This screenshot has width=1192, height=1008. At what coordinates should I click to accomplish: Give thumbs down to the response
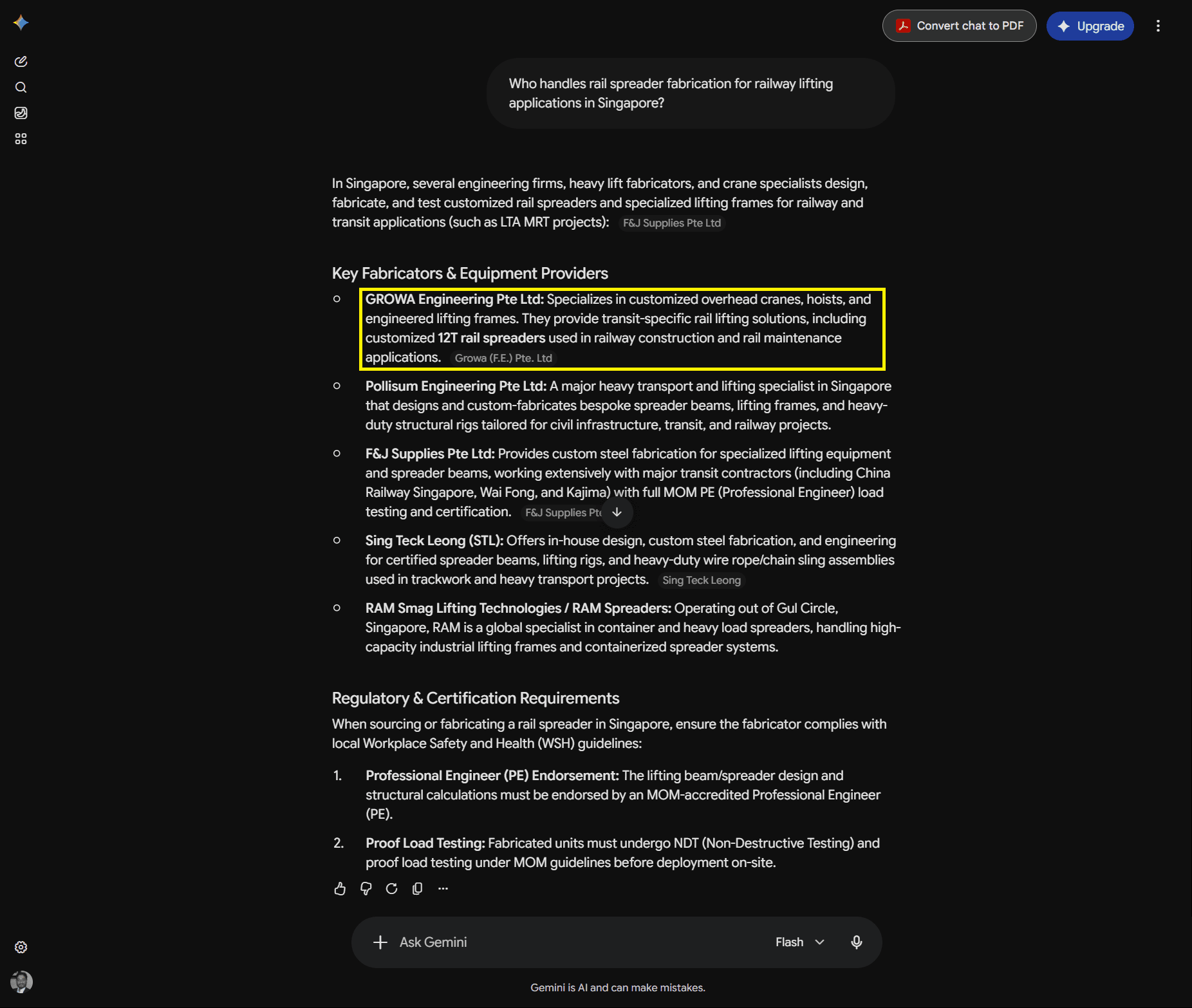366,889
